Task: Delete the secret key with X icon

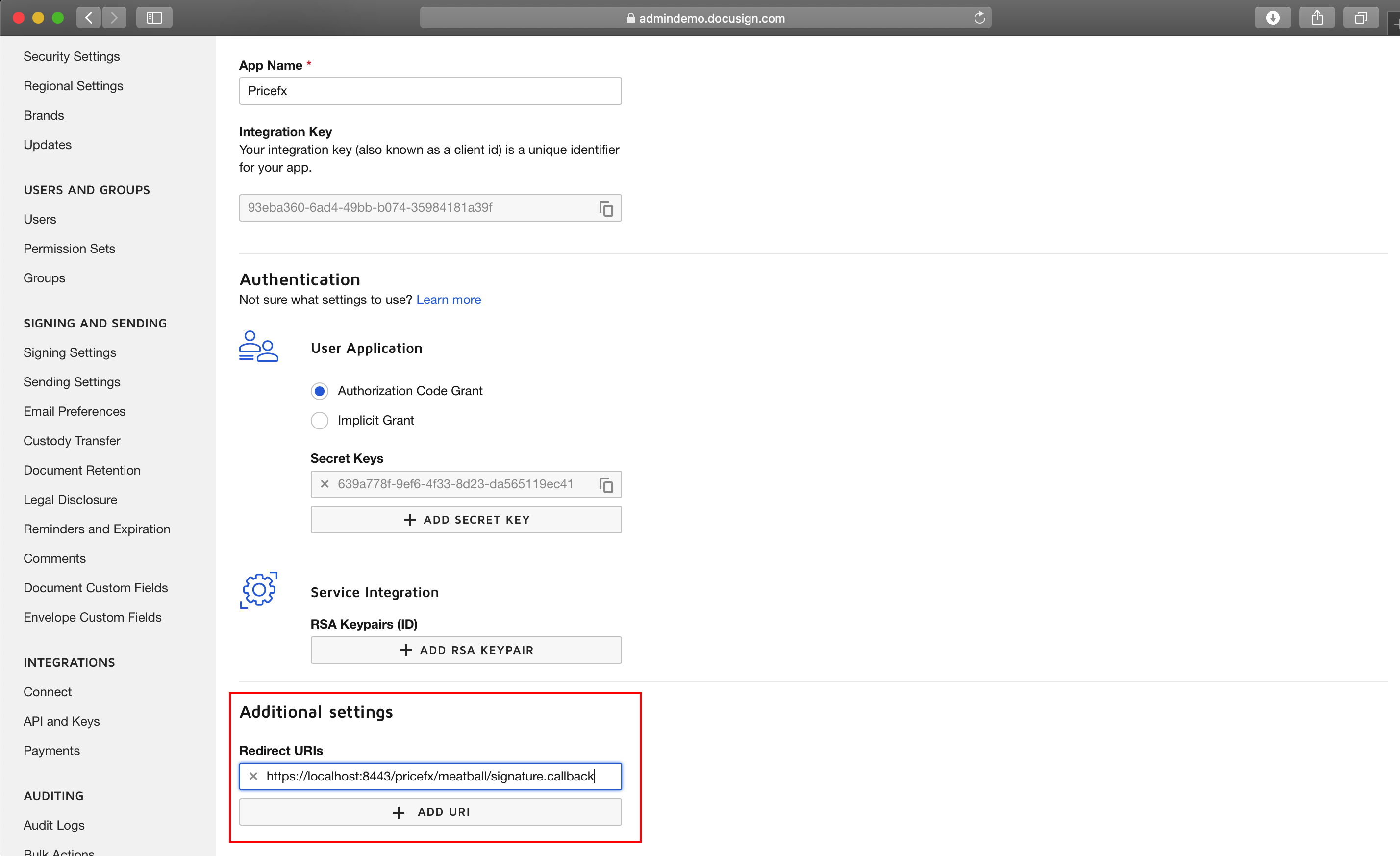Action: 325,484
